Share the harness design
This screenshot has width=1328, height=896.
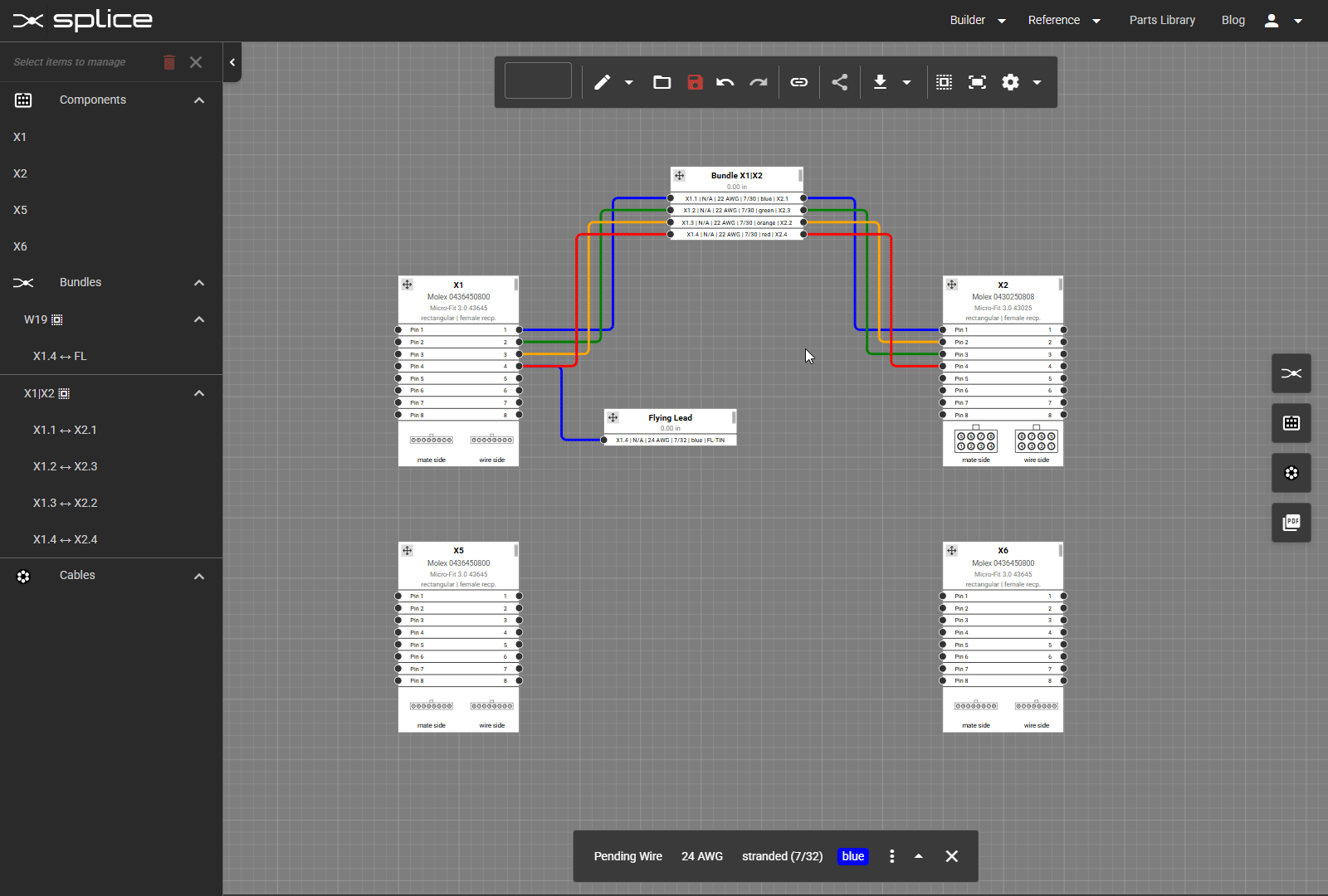(840, 82)
